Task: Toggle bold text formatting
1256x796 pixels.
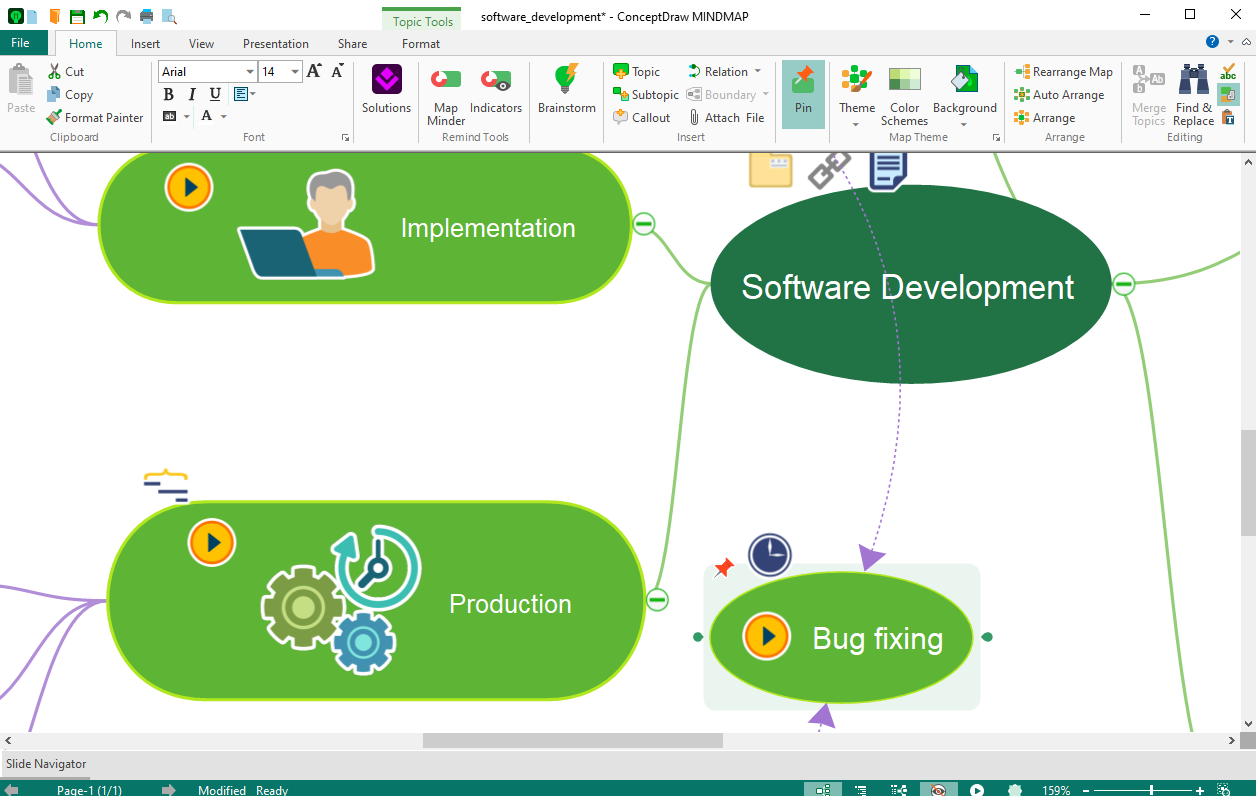Action: click(169, 94)
